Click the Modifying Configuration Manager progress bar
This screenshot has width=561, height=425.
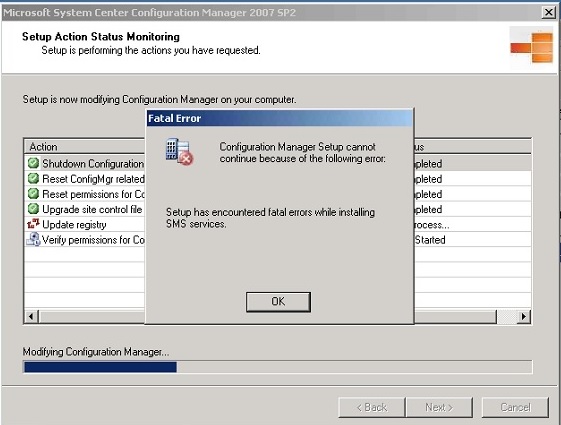tap(278, 367)
